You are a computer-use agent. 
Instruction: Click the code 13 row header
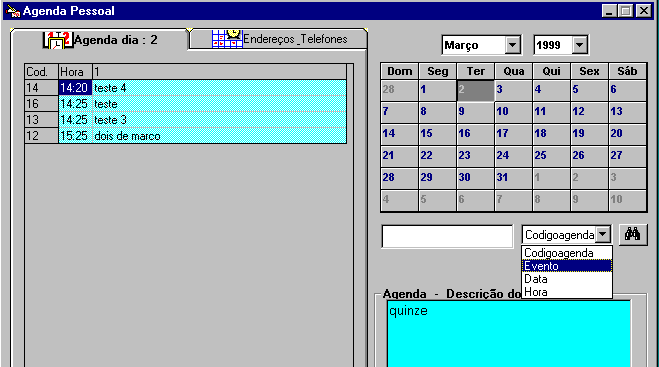41,120
